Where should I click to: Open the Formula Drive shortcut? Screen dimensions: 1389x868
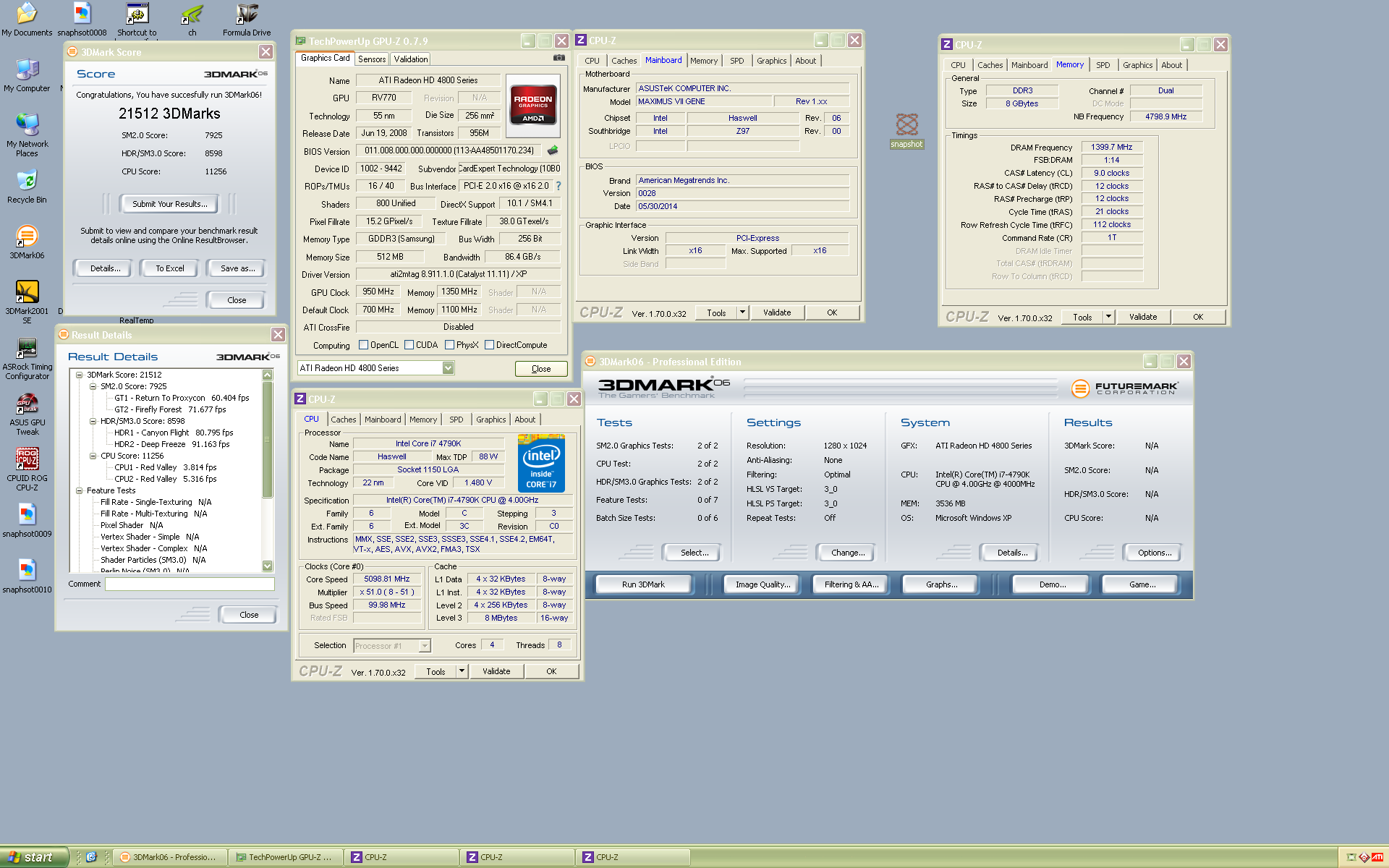coord(247,19)
